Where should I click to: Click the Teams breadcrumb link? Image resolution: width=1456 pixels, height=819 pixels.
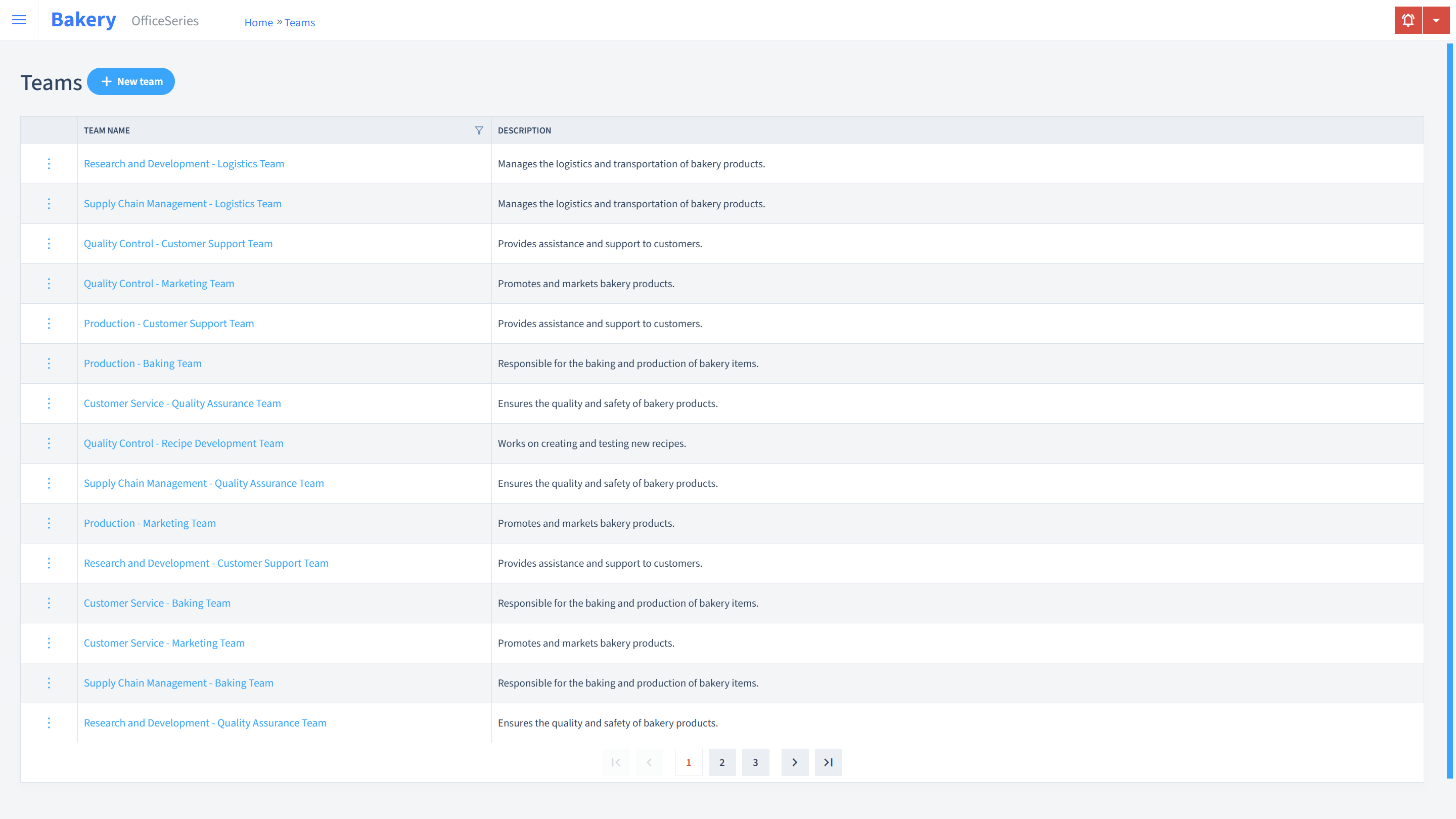click(x=300, y=22)
